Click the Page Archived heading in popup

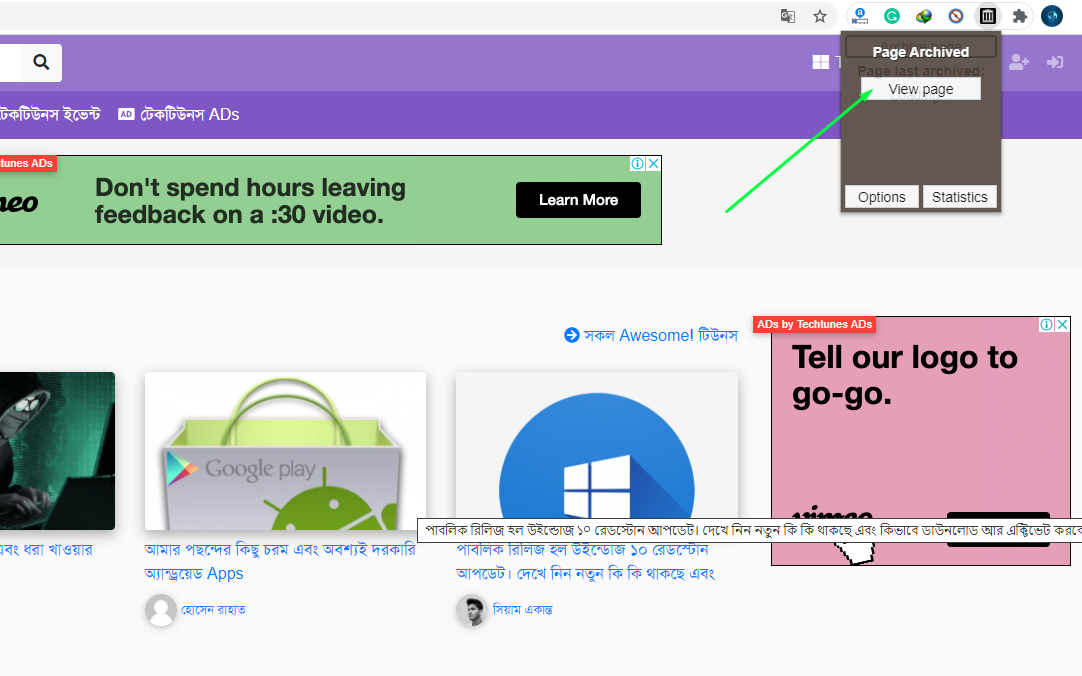pyautogui.click(x=921, y=52)
